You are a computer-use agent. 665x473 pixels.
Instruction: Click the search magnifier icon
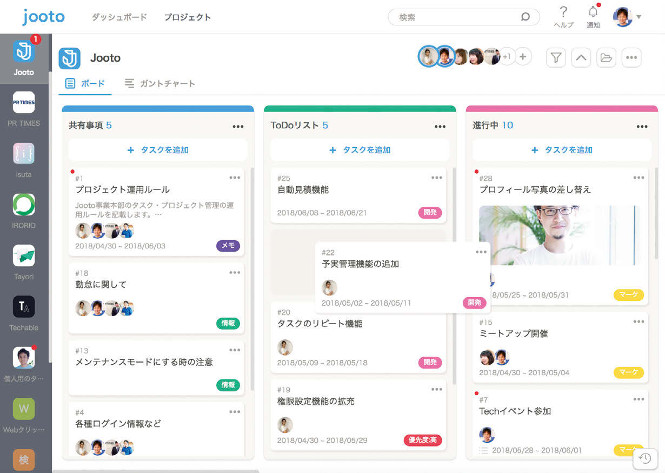coord(525,17)
